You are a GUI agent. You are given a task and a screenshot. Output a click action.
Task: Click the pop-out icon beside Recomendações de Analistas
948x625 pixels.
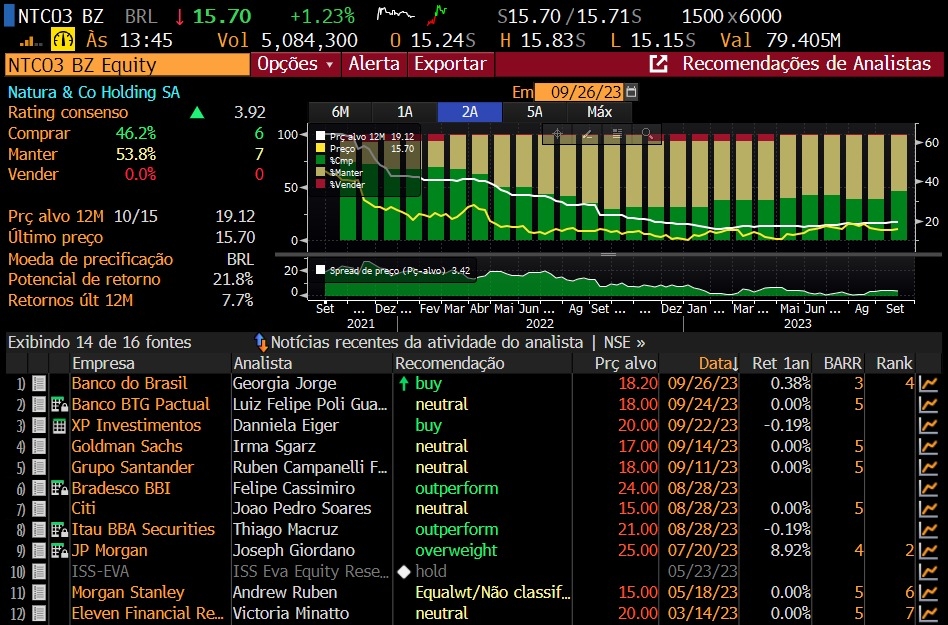click(659, 64)
